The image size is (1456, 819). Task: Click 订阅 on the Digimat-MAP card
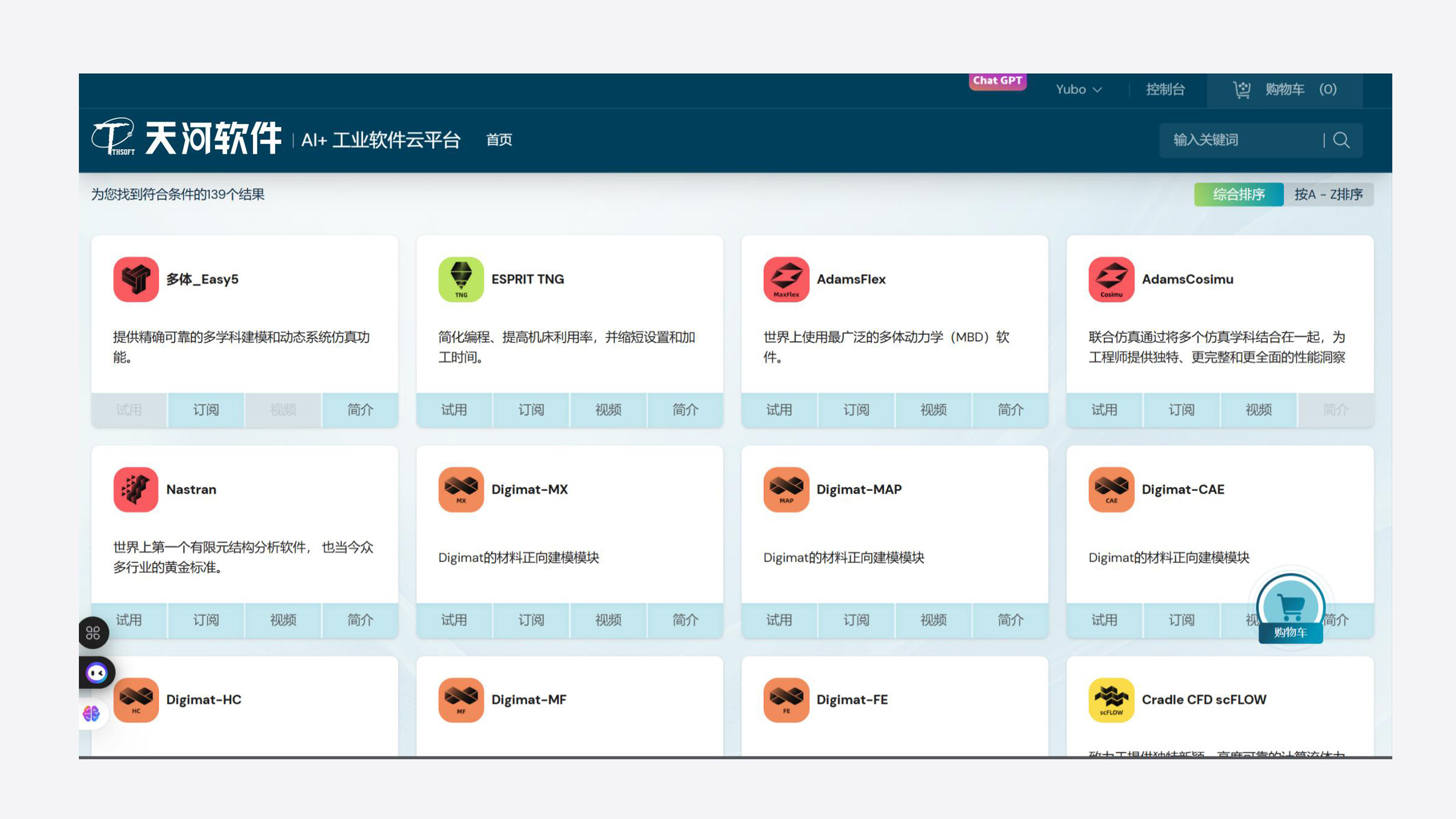pyautogui.click(x=857, y=620)
